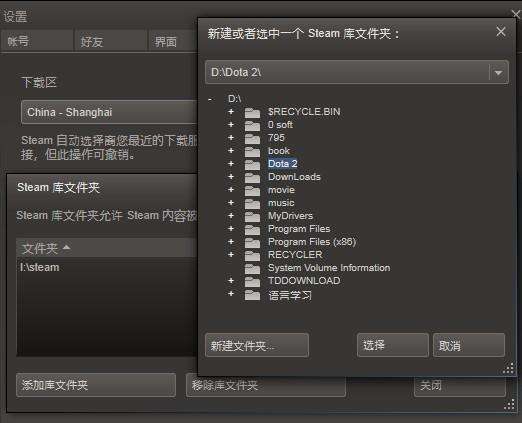Select the I:\steam library folder row
Screen dimensions: 522x423
tap(107, 267)
